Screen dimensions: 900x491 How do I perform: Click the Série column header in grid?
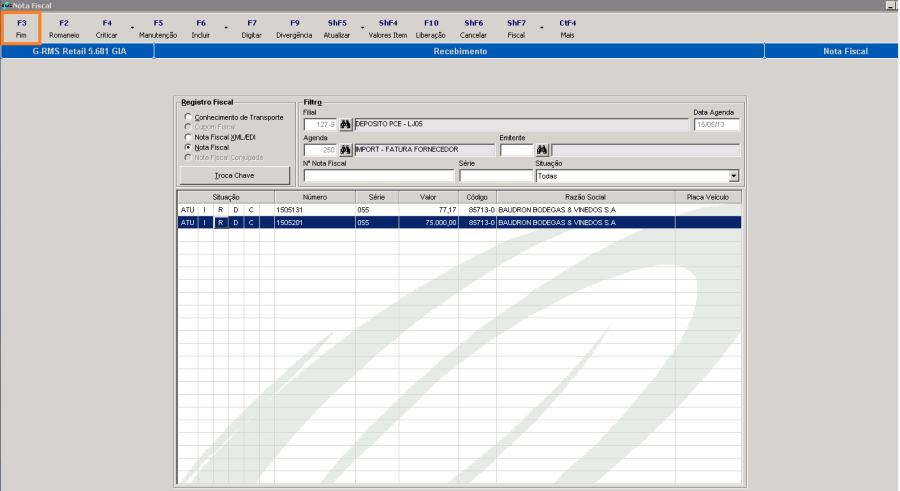pyautogui.click(x=377, y=197)
